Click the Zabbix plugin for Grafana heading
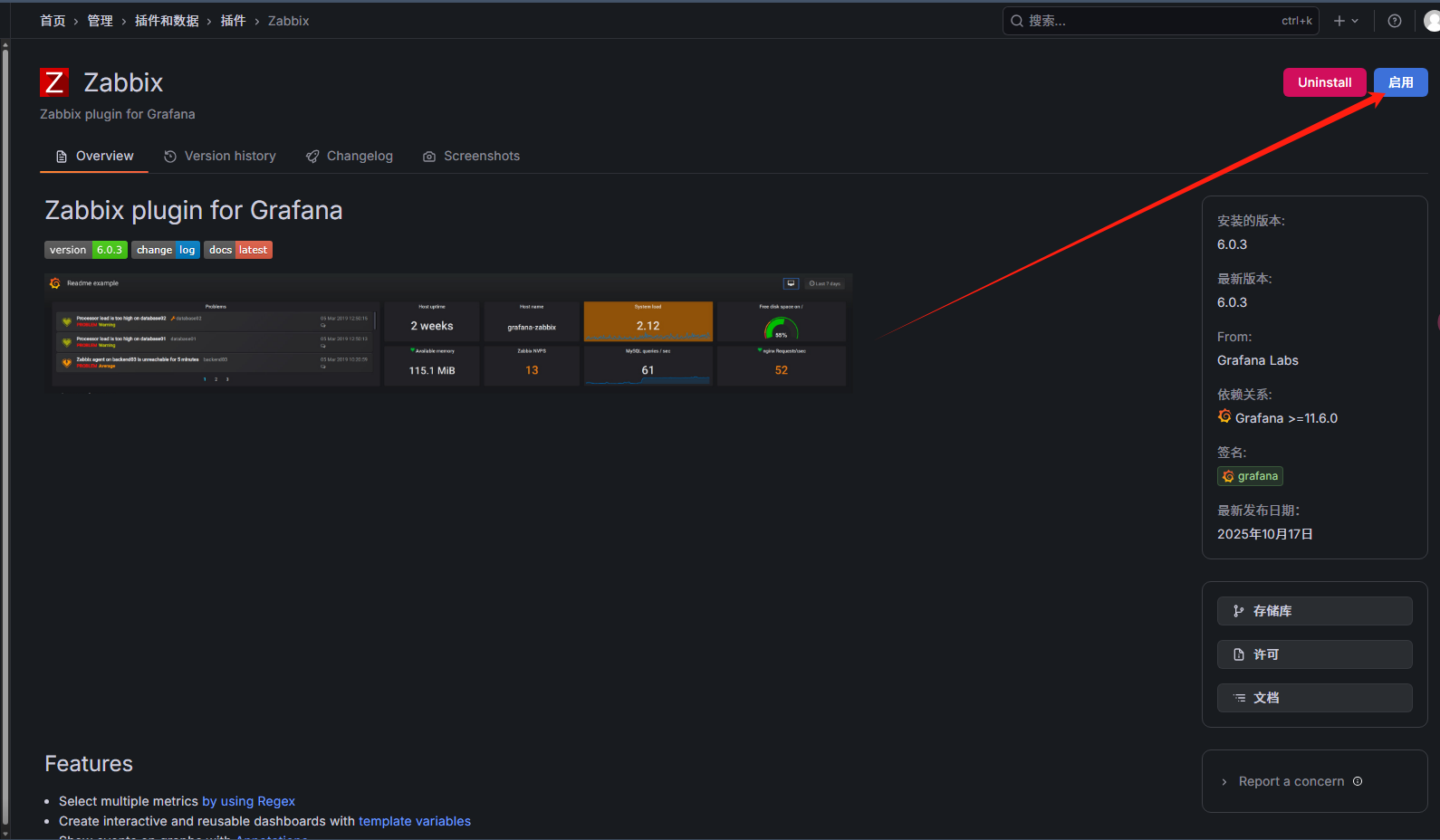This screenshot has width=1440, height=840. [194, 210]
